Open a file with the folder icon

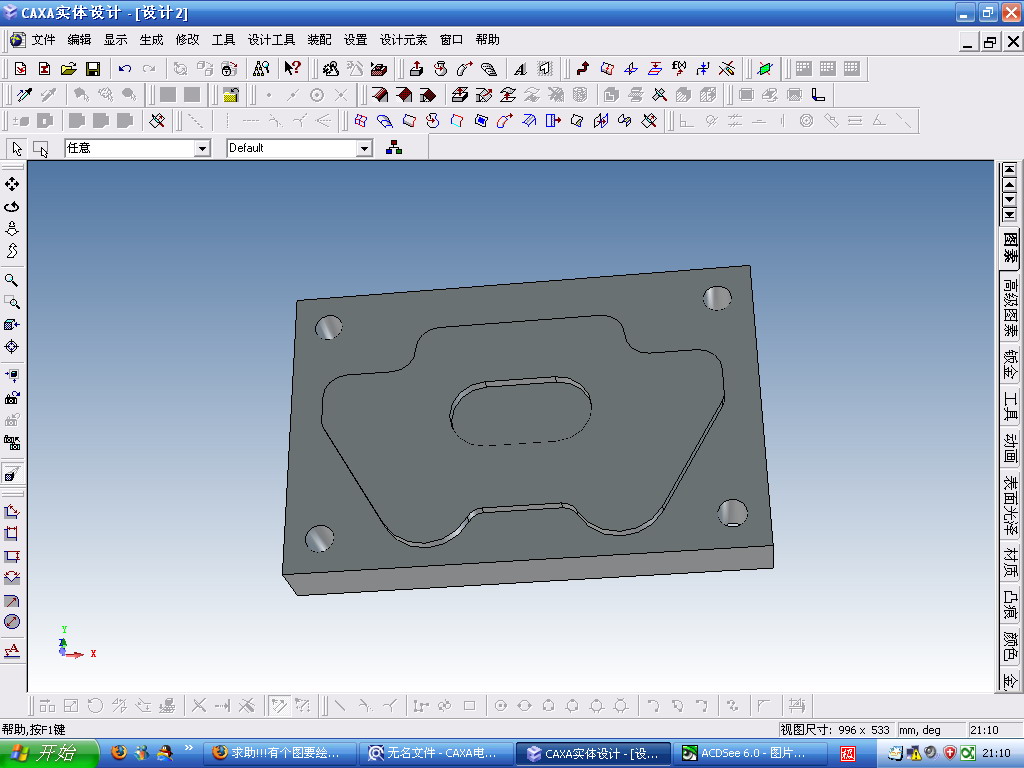pos(69,69)
